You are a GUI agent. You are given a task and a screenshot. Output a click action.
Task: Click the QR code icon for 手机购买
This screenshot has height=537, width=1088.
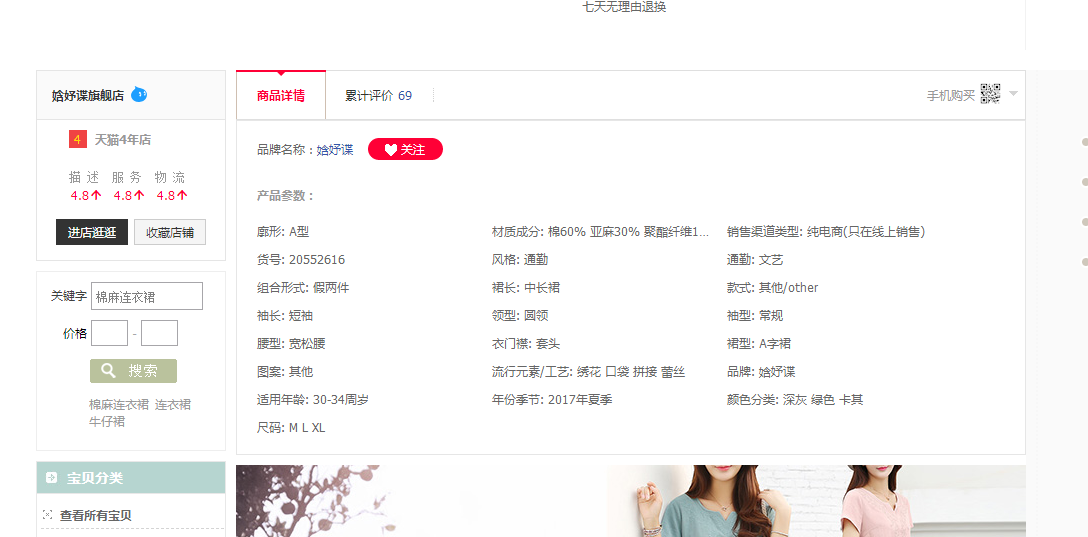[x=990, y=94]
